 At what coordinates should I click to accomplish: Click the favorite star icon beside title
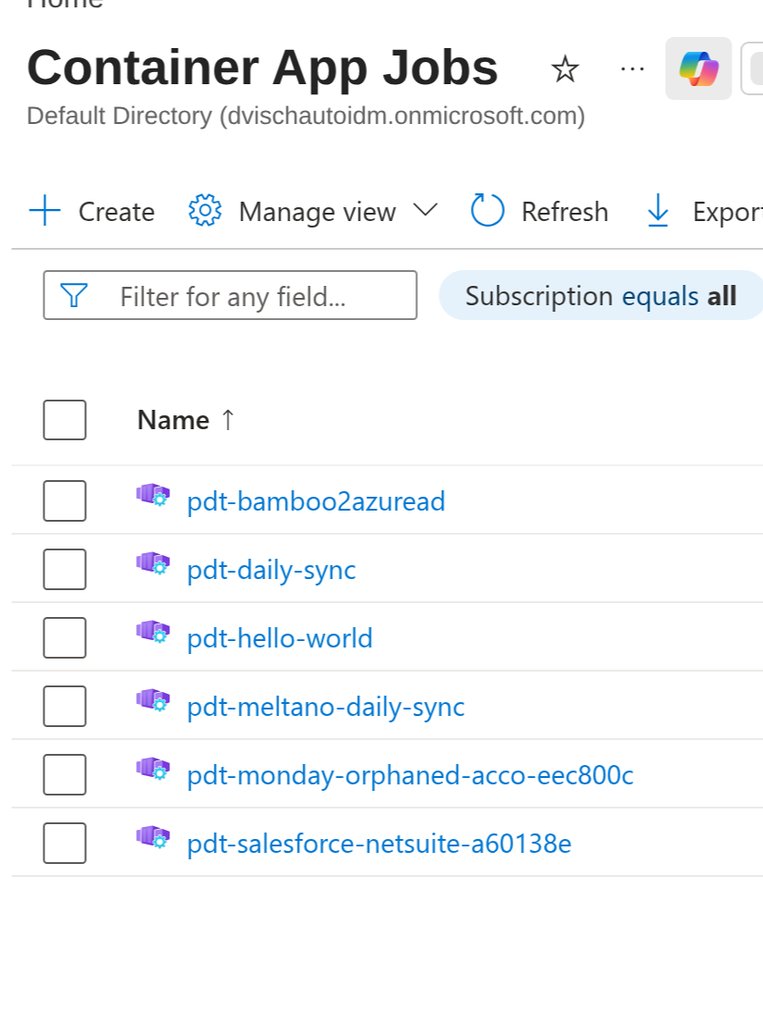click(x=565, y=69)
